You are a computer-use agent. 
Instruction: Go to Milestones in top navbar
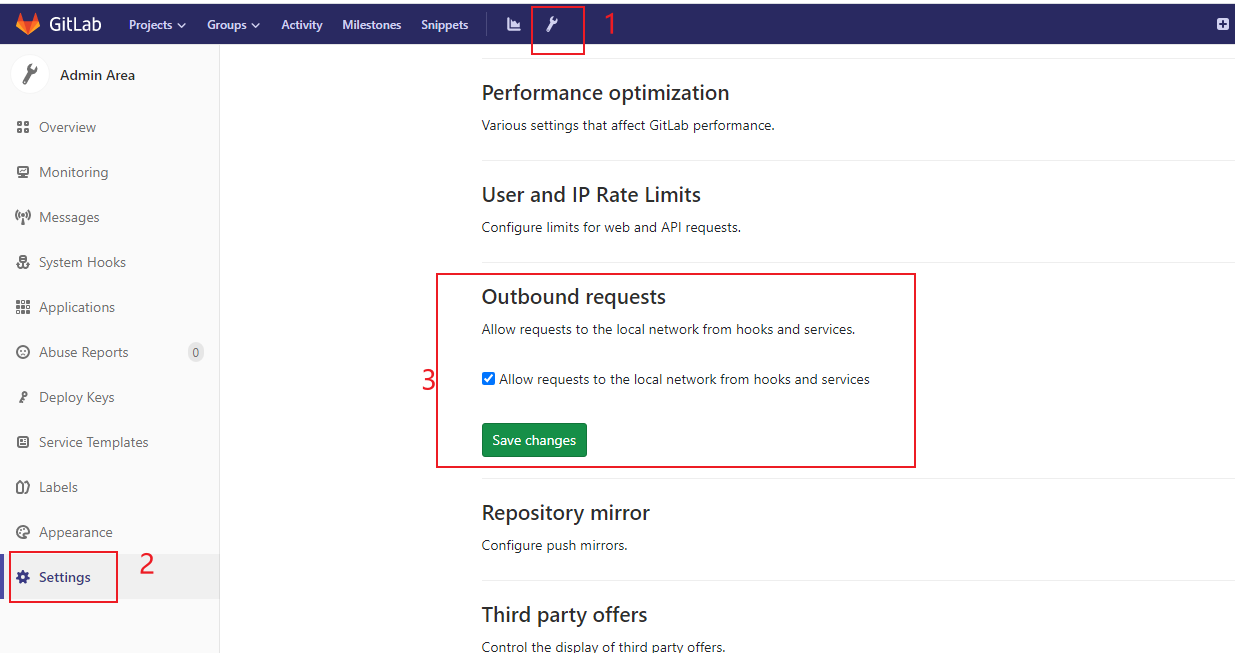tap(372, 25)
